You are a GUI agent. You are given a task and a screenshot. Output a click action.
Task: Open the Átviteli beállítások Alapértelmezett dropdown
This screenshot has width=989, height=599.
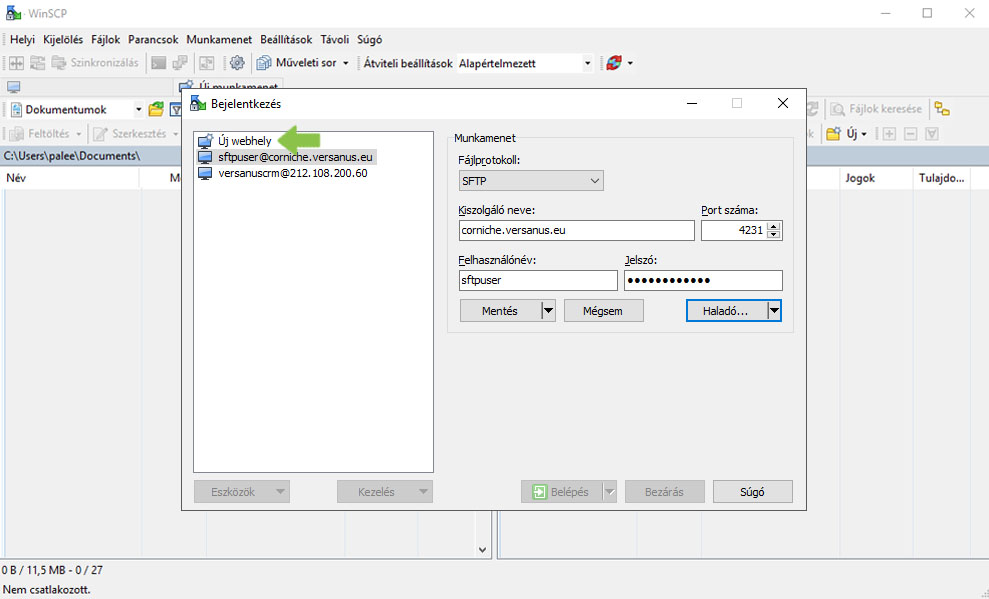(x=525, y=64)
